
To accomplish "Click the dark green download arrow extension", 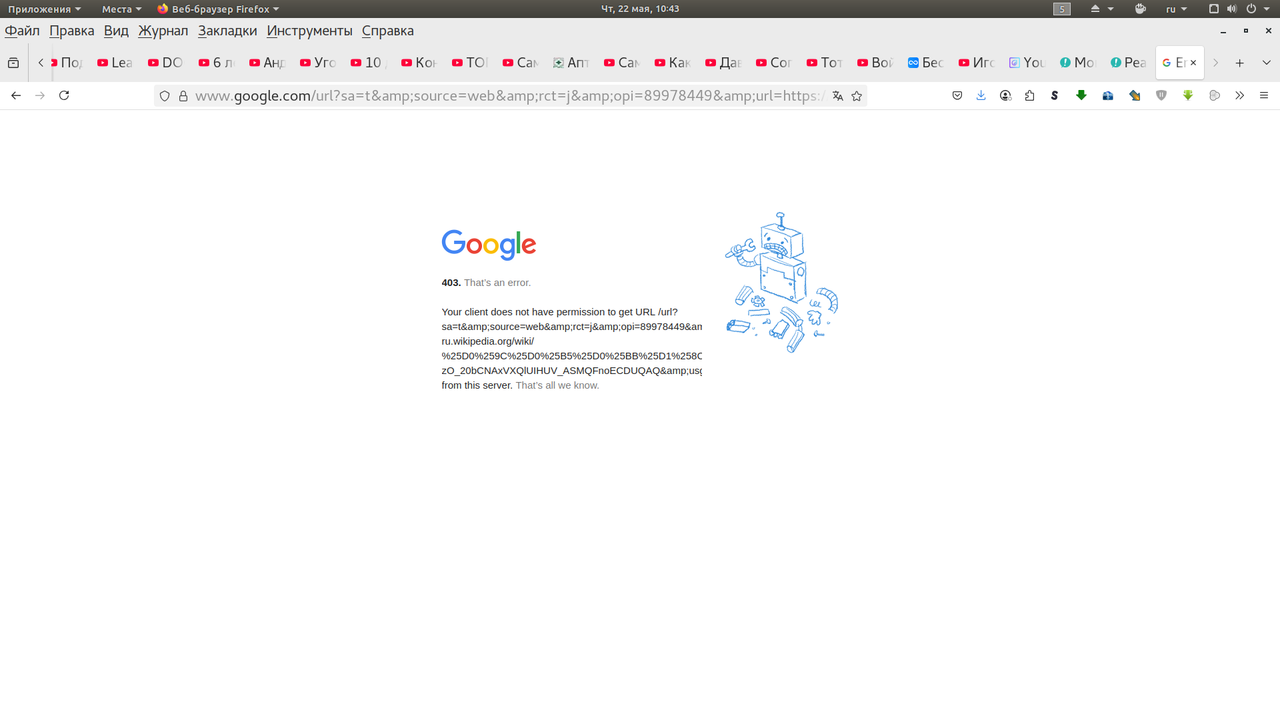I will click(x=1081, y=96).
